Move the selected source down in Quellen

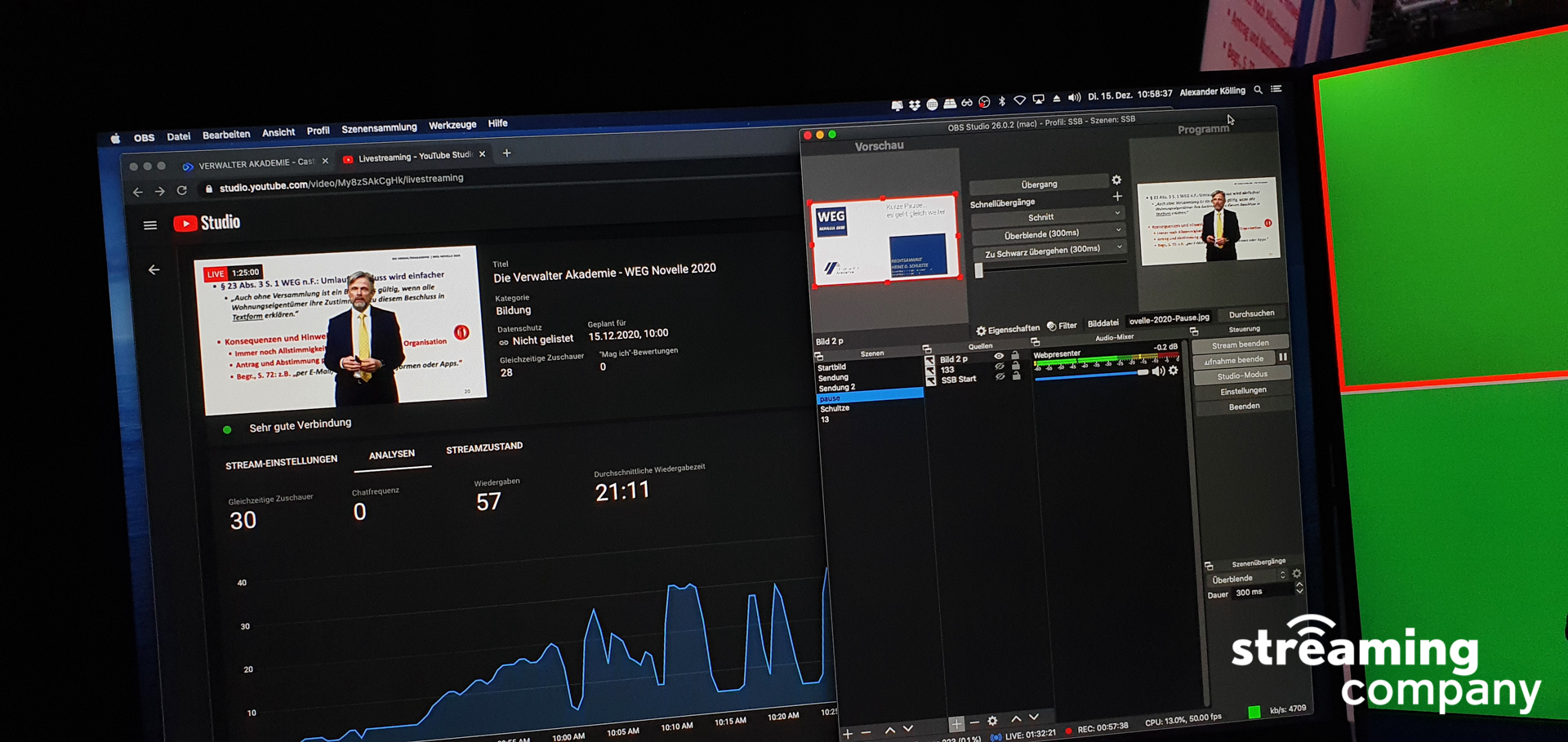pos(1034,717)
